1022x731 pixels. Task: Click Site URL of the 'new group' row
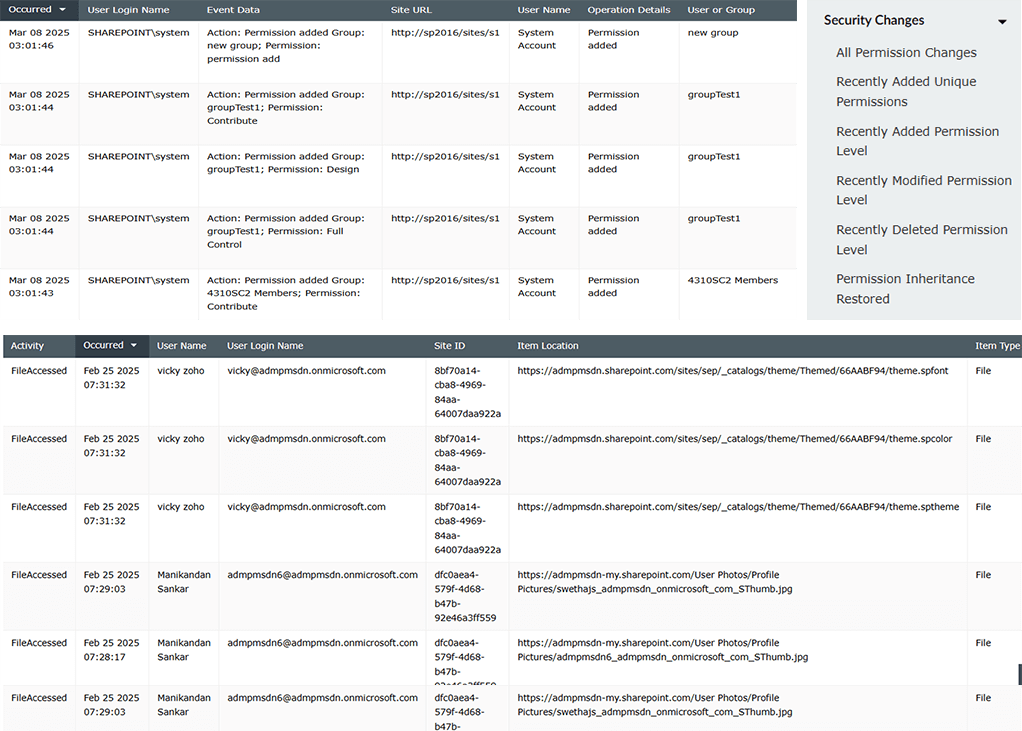[x=445, y=33]
